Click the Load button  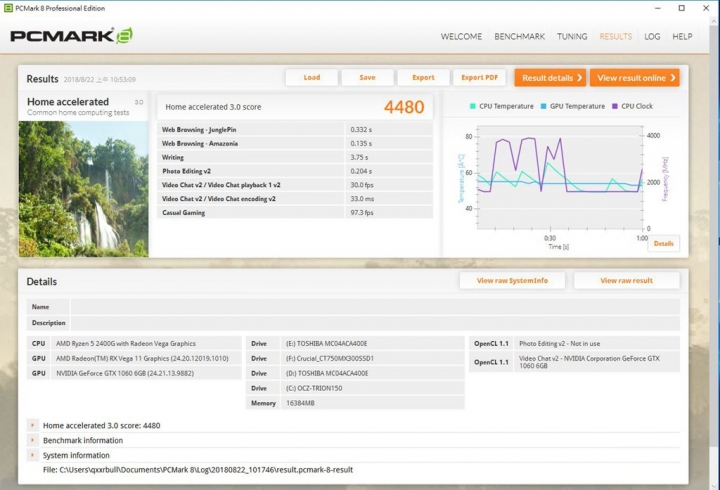pyautogui.click(x=312, y=78)
